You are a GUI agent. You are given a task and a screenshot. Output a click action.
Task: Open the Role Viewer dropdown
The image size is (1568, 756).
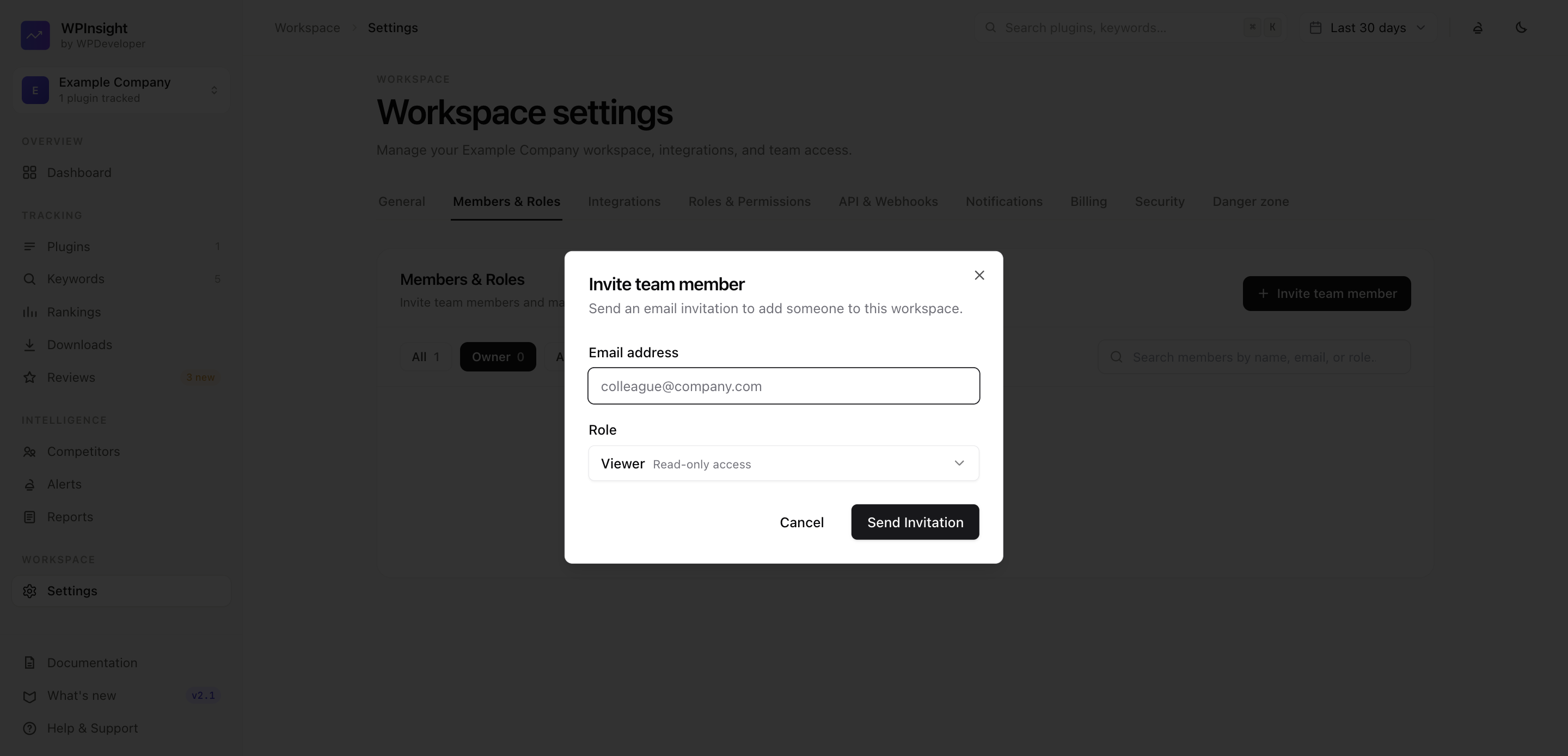(x=783, y=464)
